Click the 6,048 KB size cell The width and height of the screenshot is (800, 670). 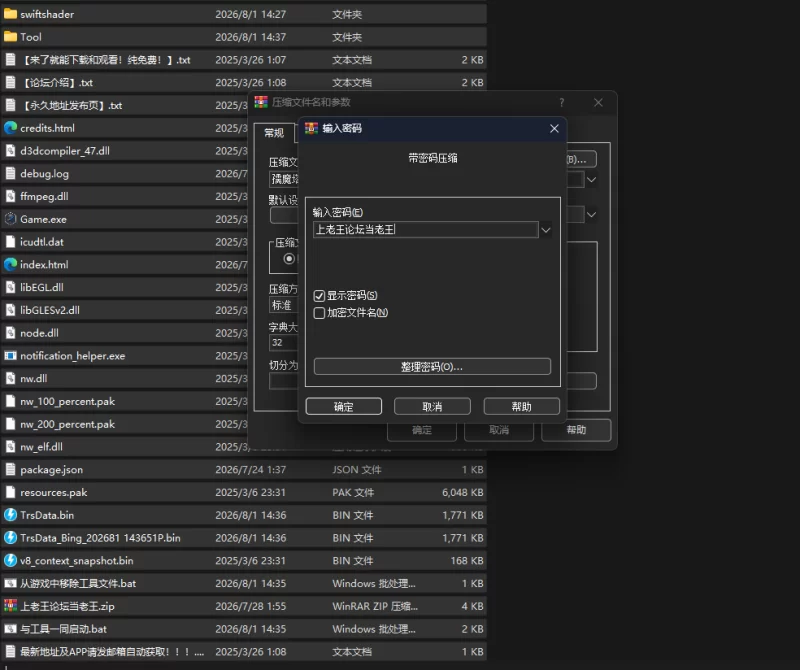(x=462, y=492)
